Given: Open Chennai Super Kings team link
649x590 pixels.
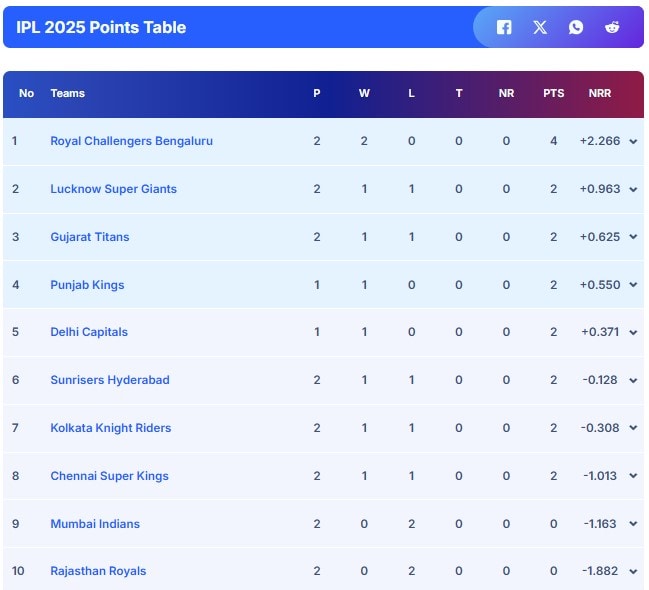Looking at the screenshot, I should point(109,476).
